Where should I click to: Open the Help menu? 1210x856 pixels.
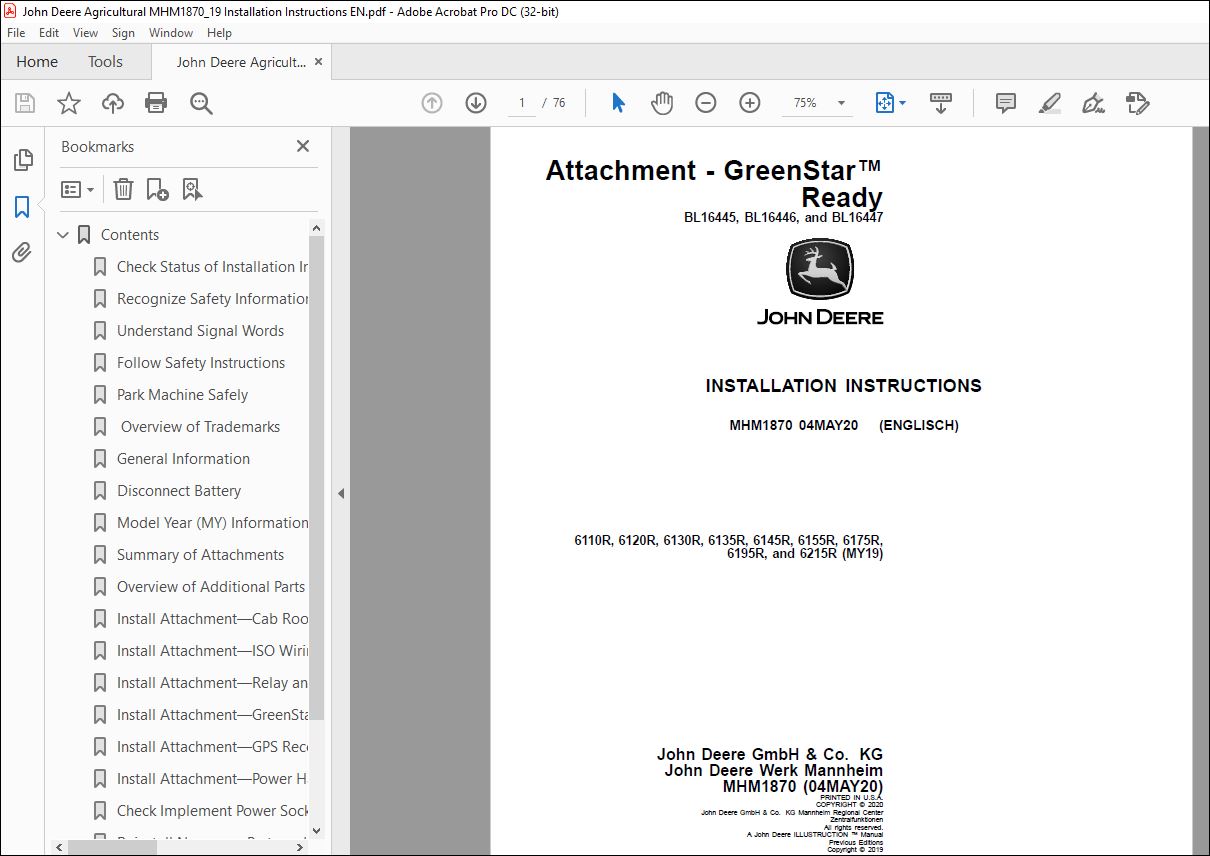219,33
